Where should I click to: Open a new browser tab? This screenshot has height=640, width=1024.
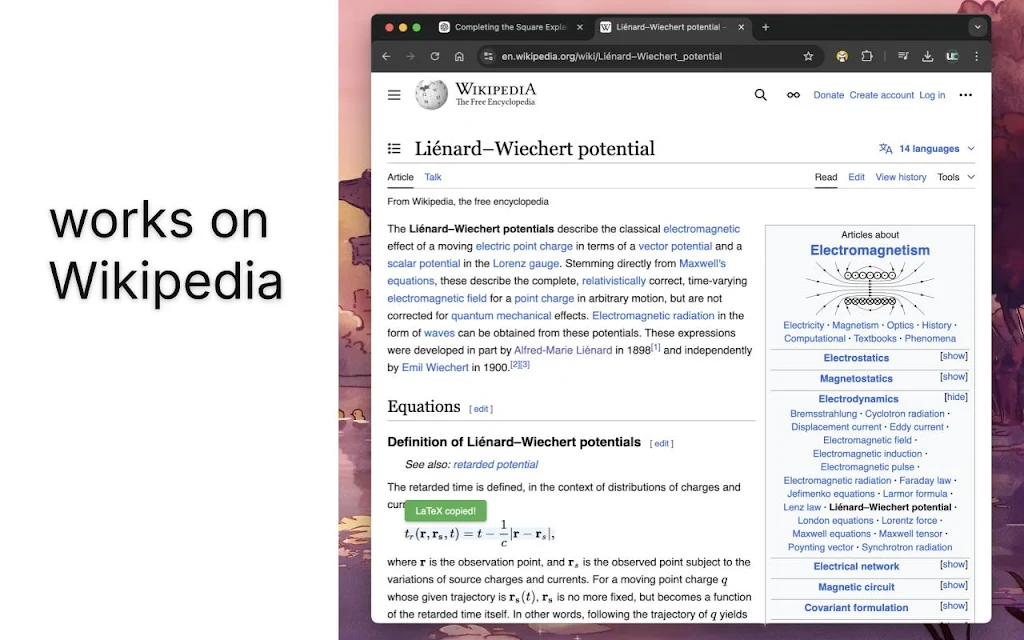tap(765, 27)
